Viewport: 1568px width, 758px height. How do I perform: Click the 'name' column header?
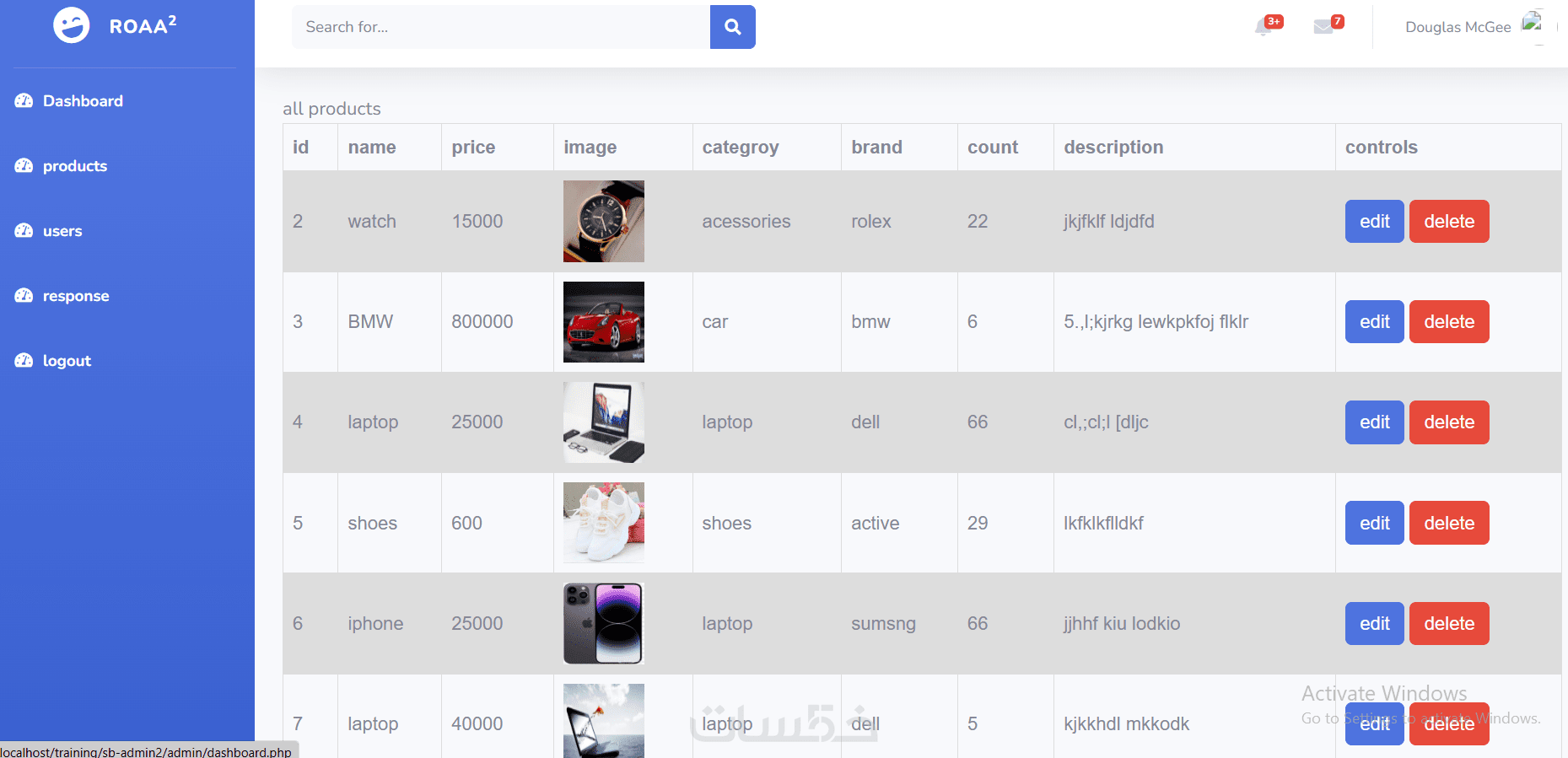pos(372,148)
